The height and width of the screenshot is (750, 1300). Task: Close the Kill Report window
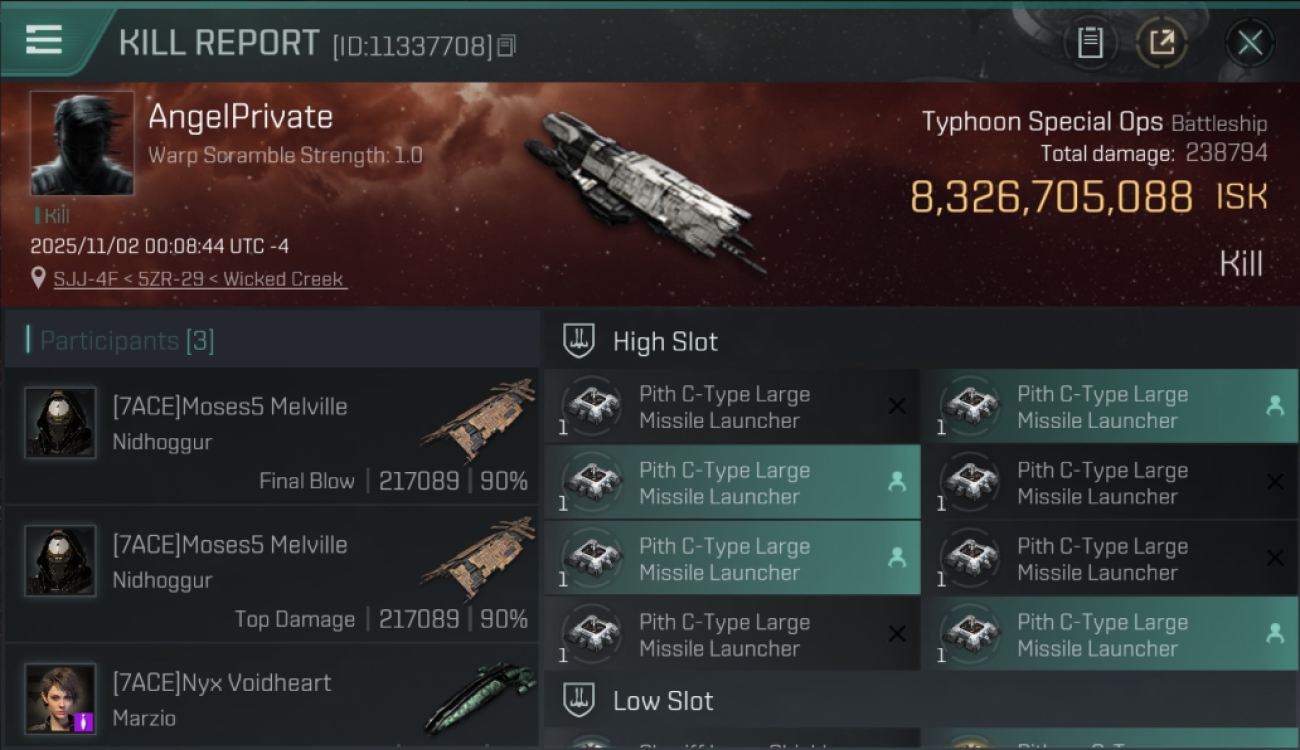pos(1249,43)
